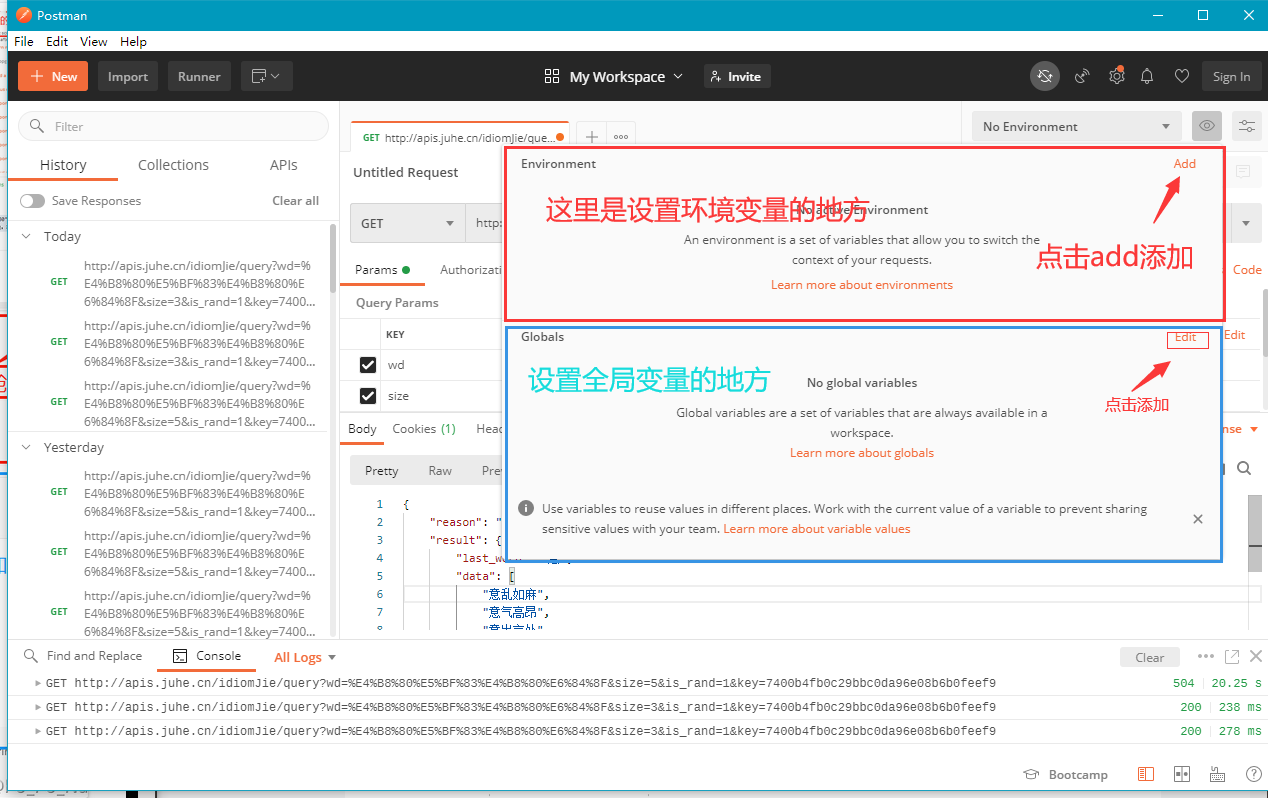This screenshot has height=798, width=1268.
Task: Open the tab options three-dots icon
Action: coord(621,137)
